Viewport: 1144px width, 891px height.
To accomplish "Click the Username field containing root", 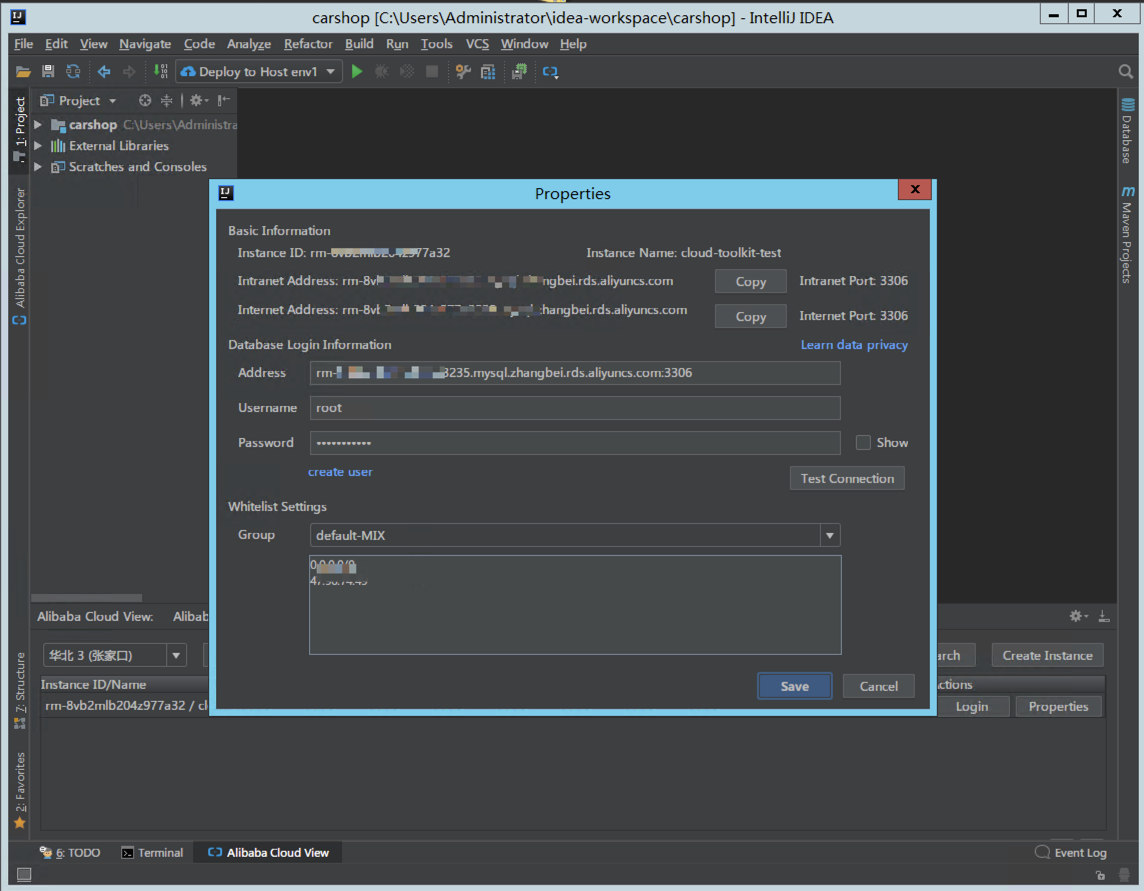I will pyautogui.click(x=575, y=408).
